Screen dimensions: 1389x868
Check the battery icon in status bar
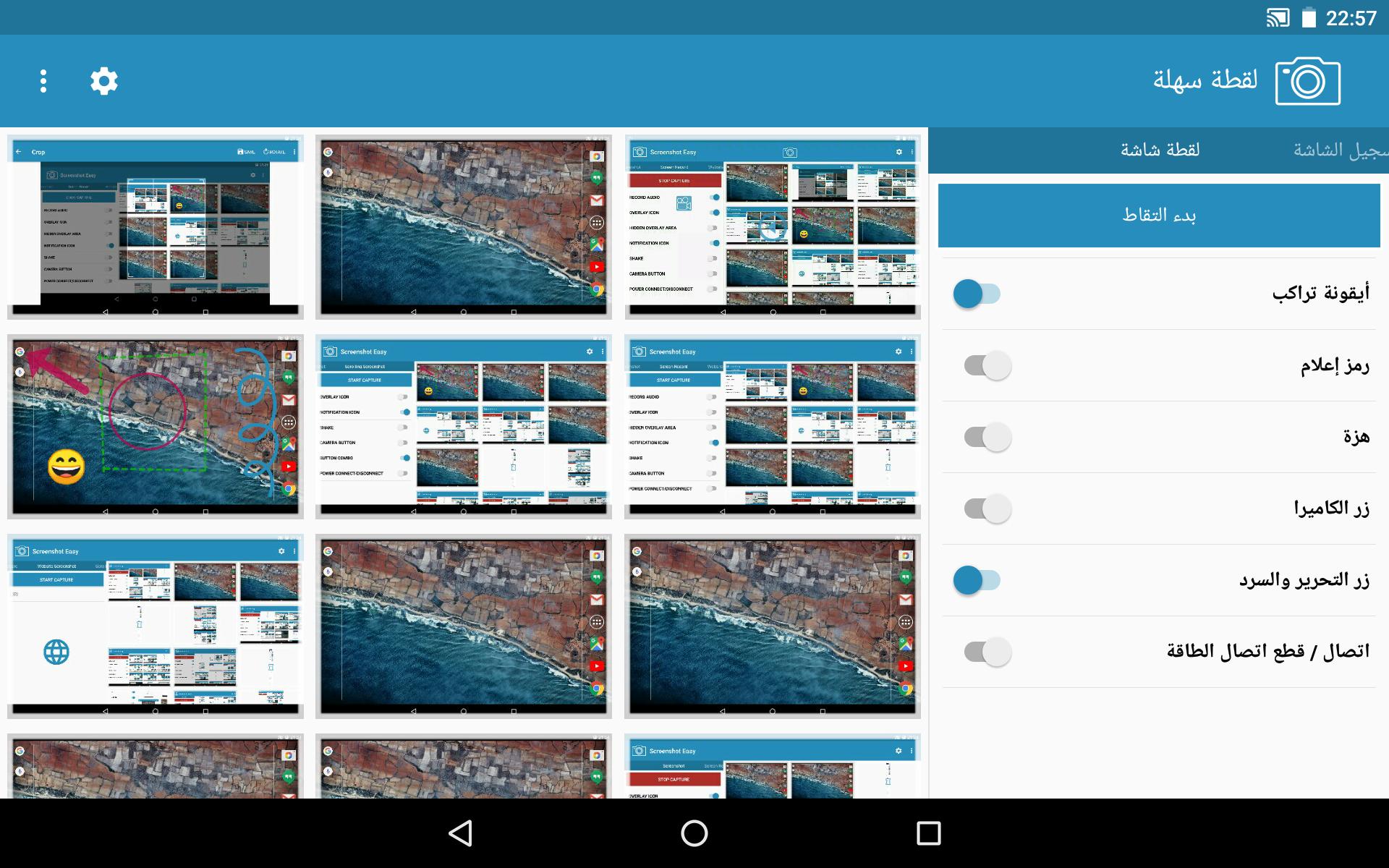1309,18
